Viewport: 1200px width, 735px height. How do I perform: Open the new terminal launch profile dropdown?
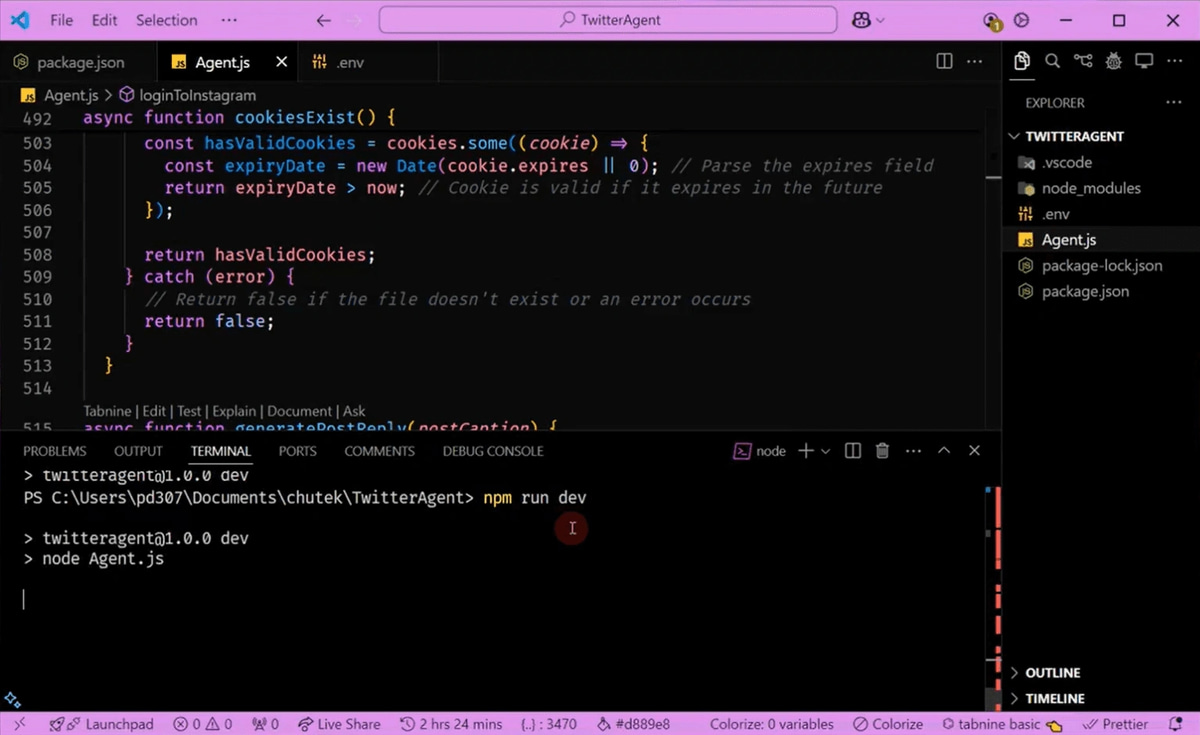click(826, 451)
